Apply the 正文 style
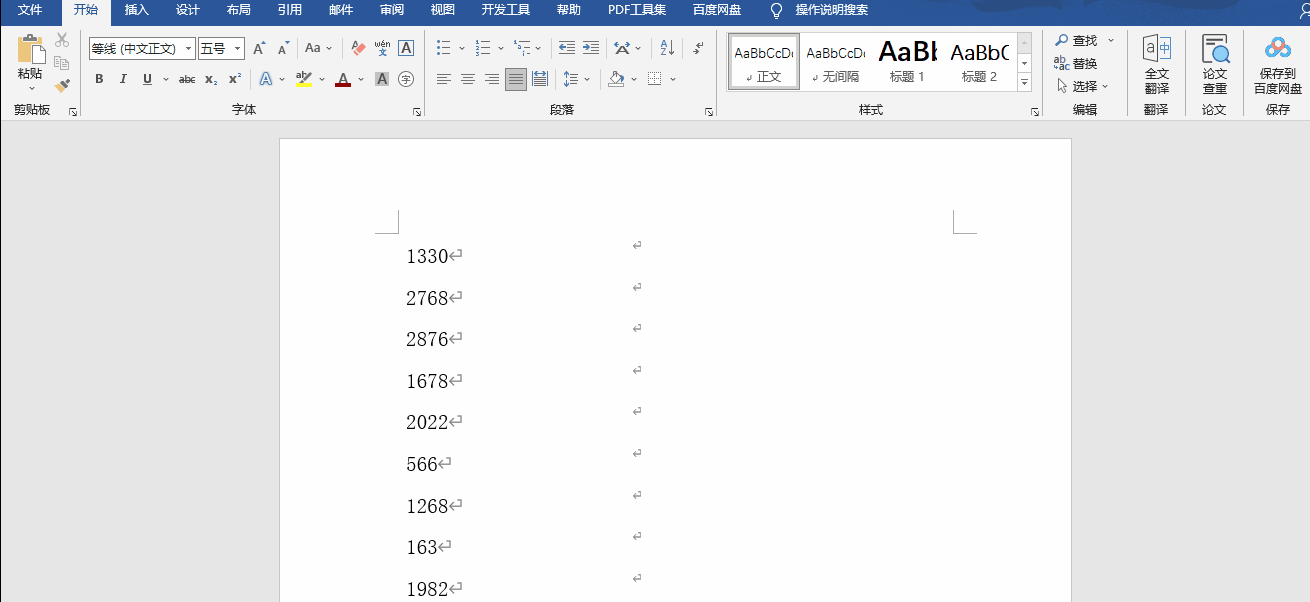This screenshot has height=602, width=1310. [764, 62]
